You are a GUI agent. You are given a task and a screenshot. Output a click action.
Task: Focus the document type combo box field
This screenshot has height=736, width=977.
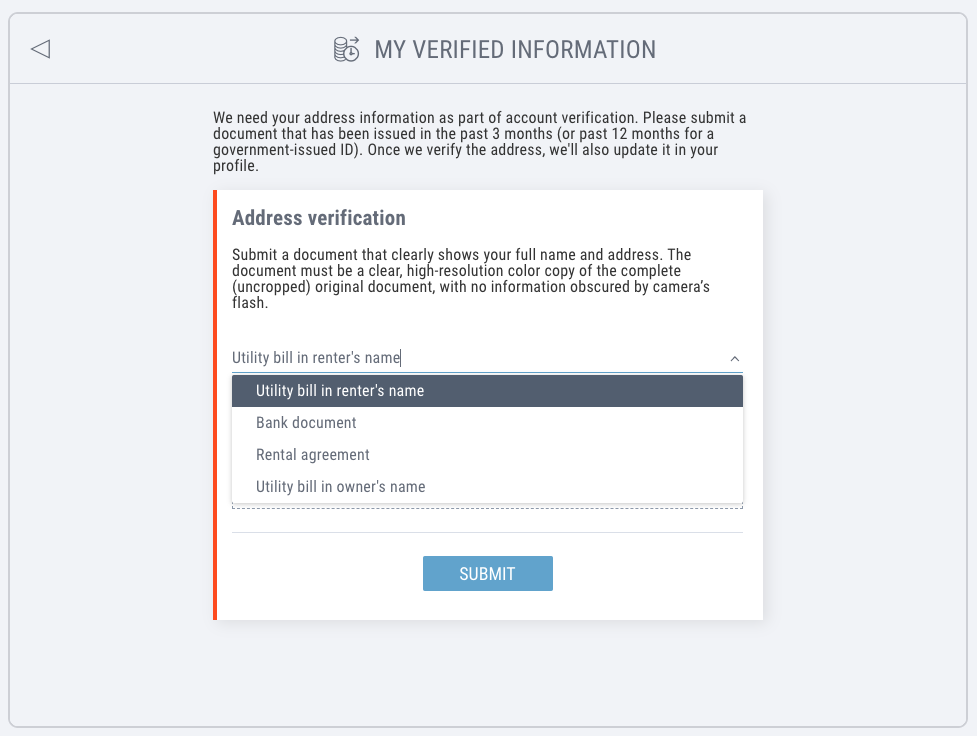tap(470, 358)
